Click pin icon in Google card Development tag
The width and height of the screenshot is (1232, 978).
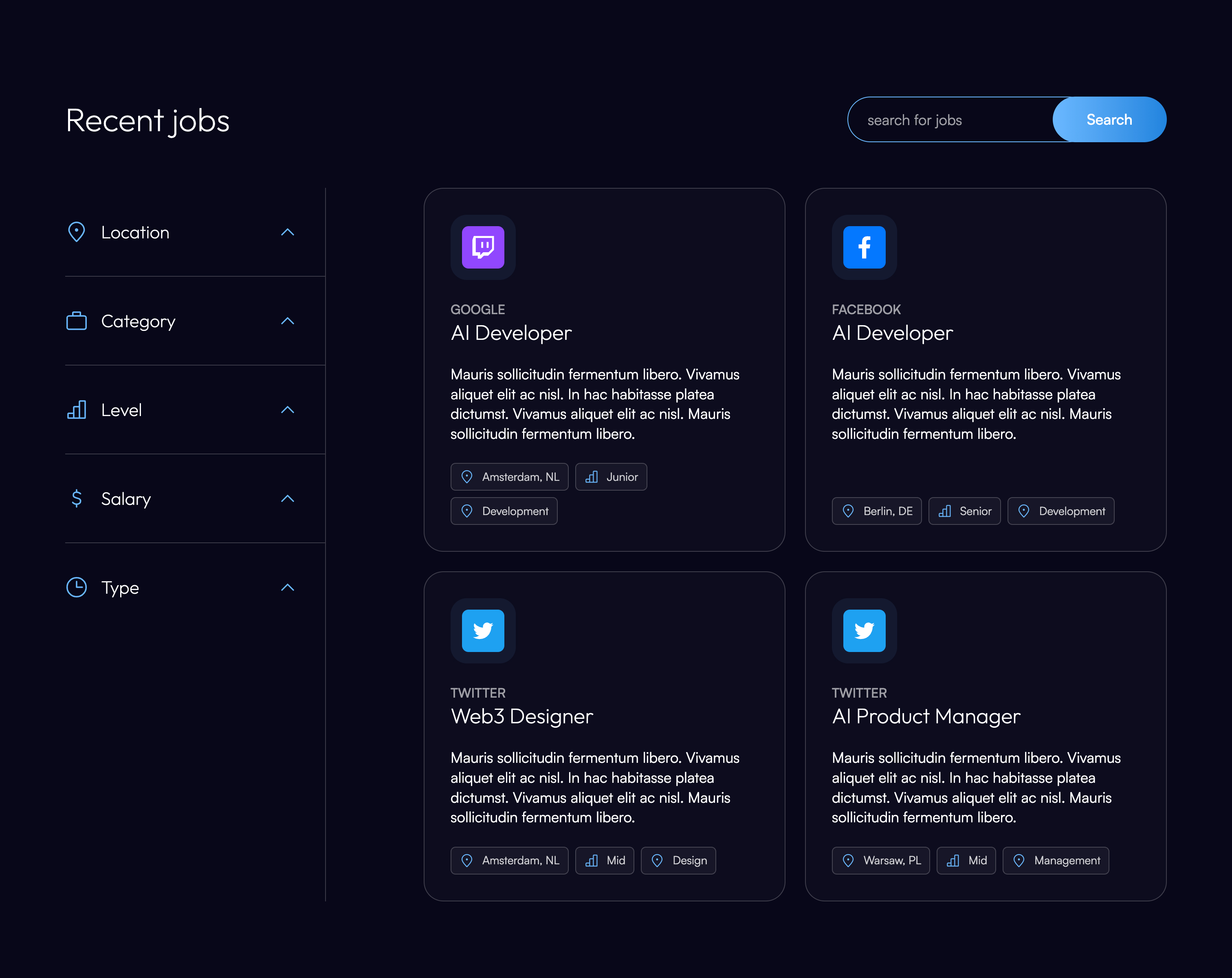click(x=467, y=511)
